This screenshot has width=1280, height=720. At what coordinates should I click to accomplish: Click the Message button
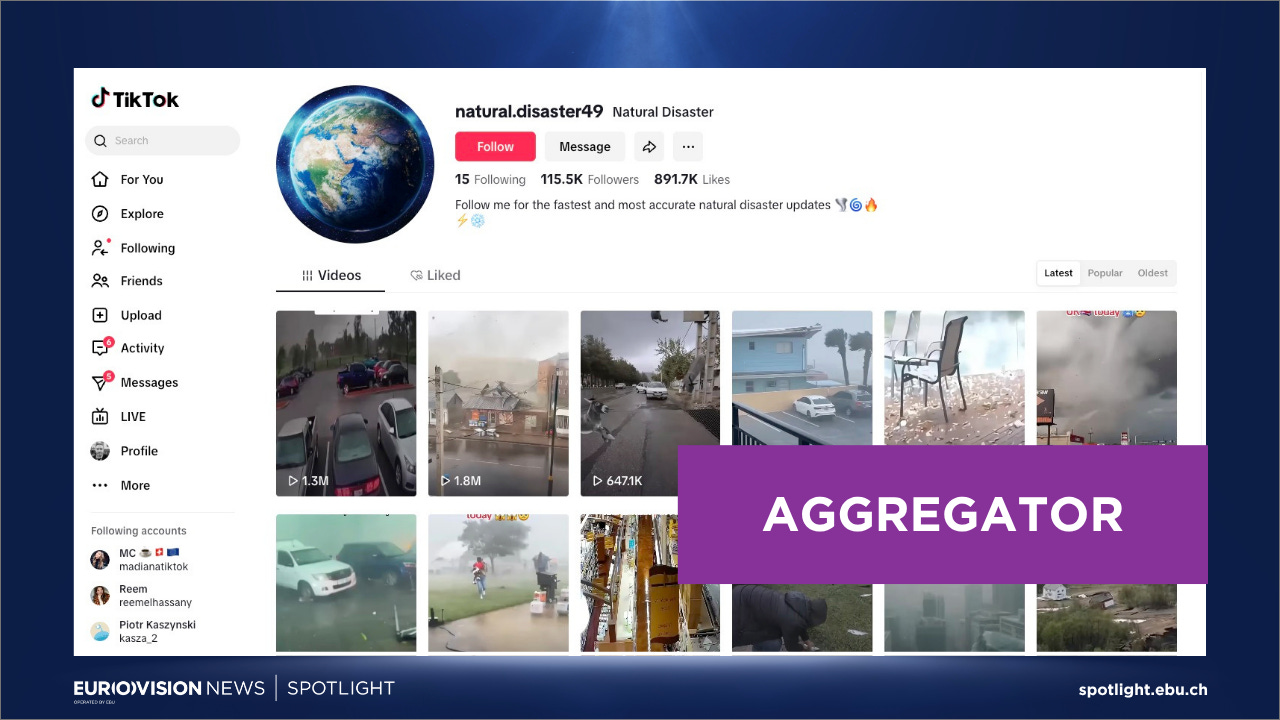point(585,147)
